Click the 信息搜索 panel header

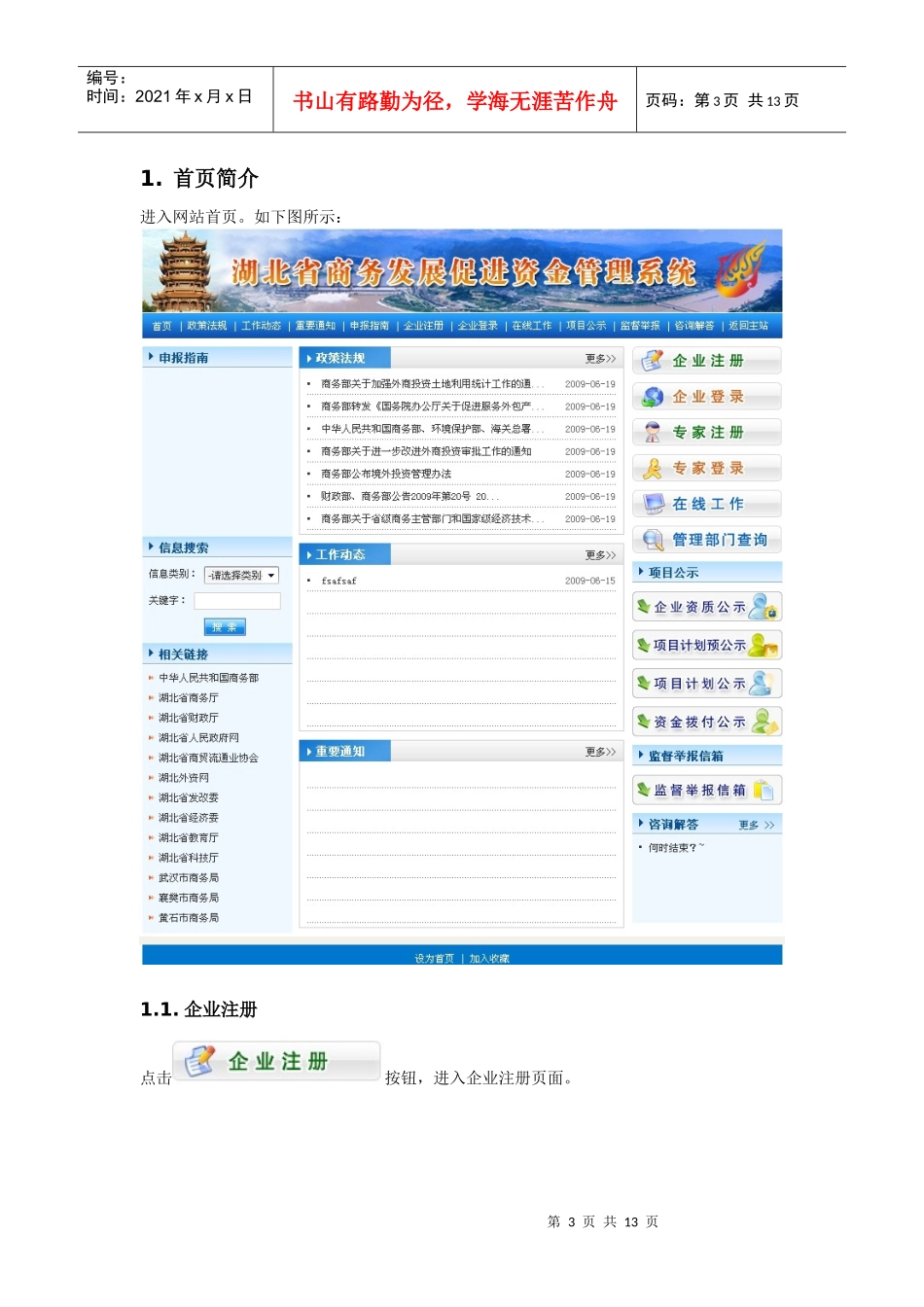[x=217, y=548]
